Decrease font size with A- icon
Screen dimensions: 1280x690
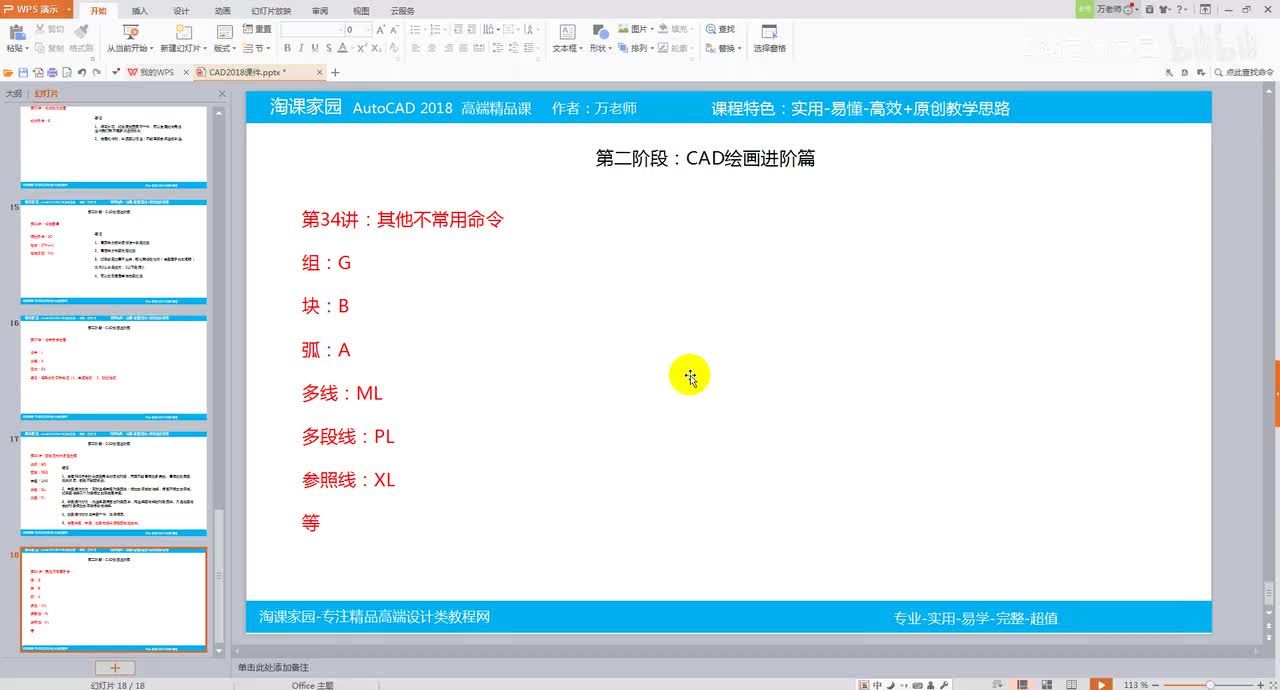click(x=395, y=30)
